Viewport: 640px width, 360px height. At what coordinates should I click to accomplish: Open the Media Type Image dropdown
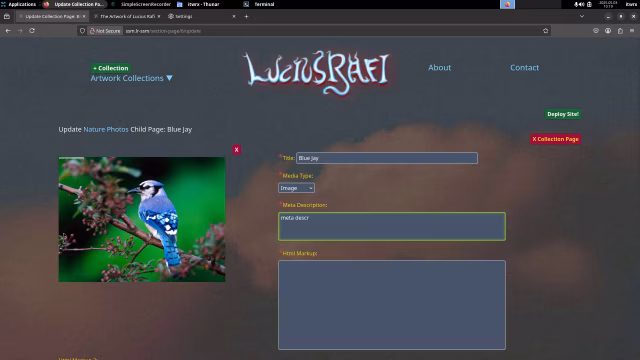tap(296, 188)
